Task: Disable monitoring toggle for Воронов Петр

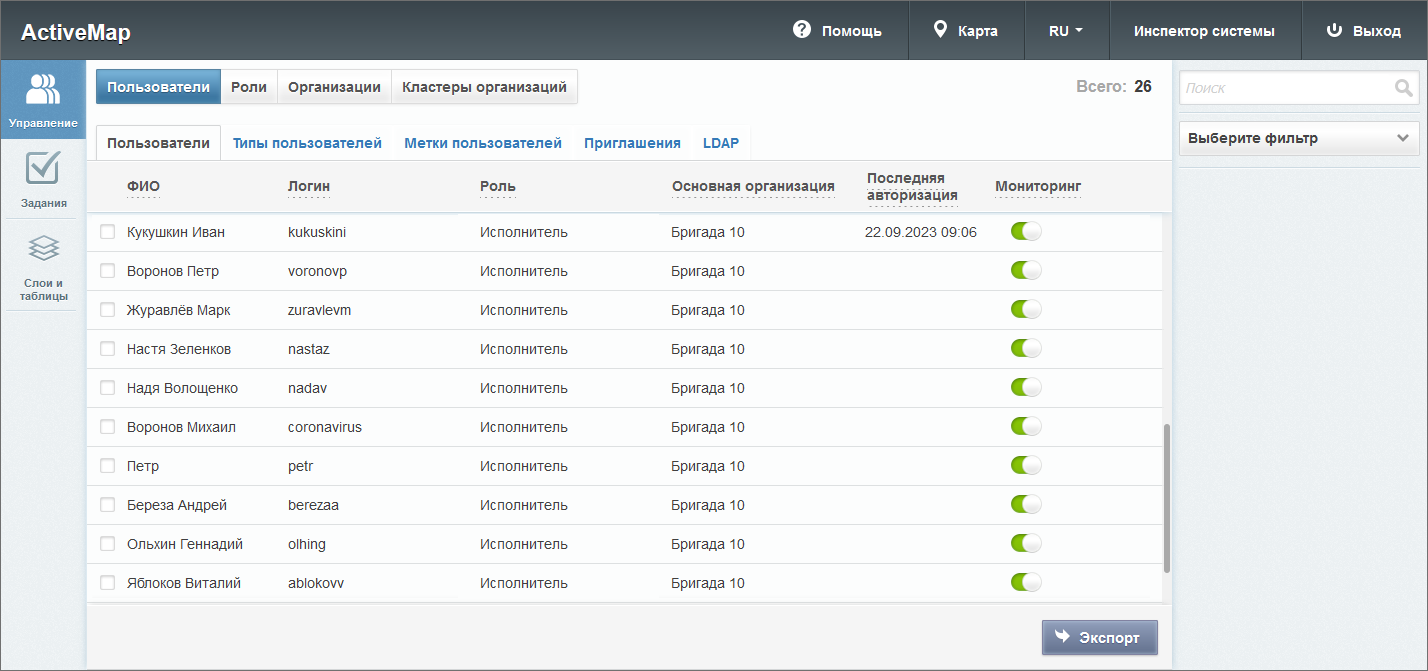Action: click(x=1026, y=271)
